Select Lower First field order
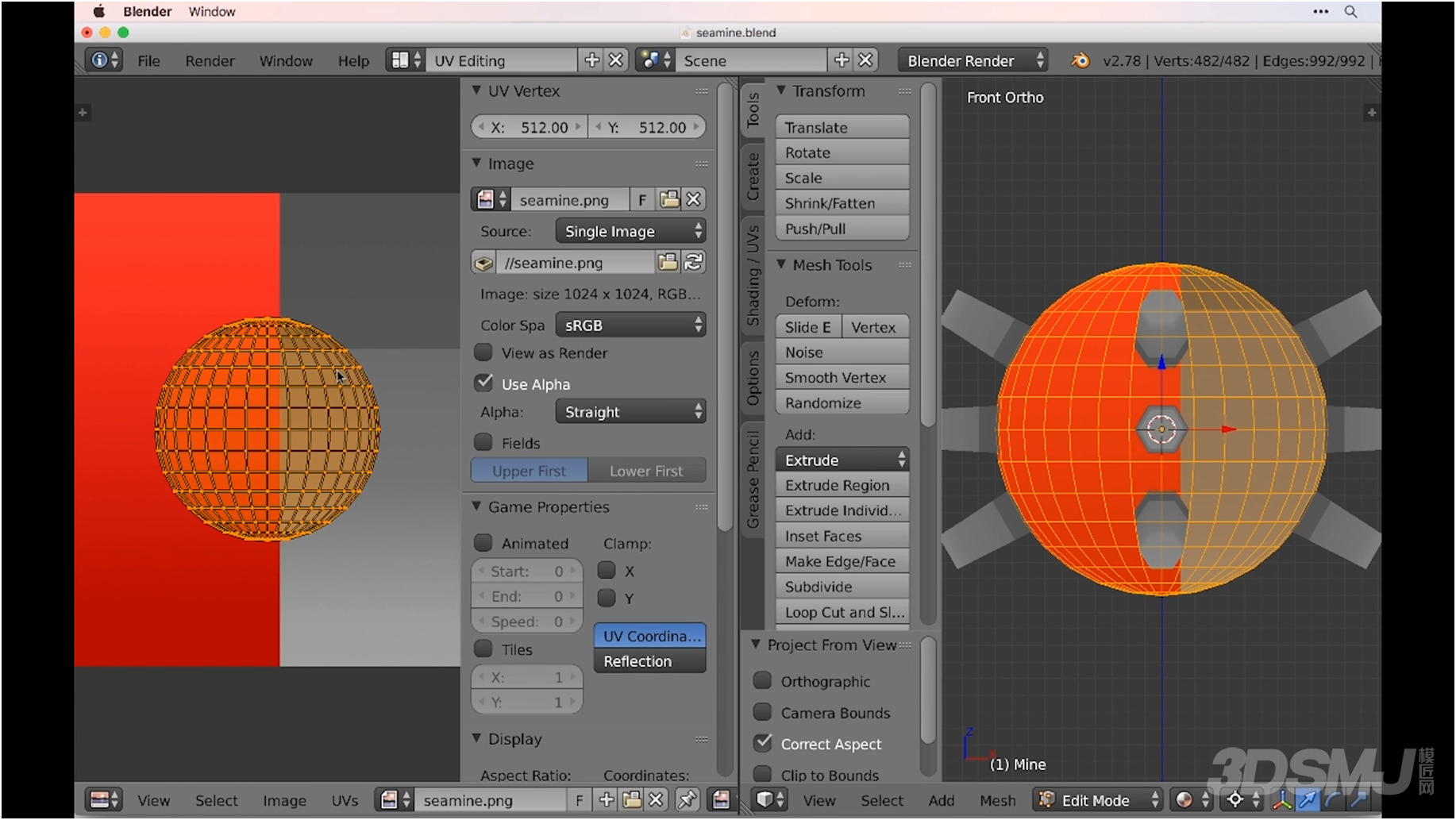The image size is (1456, 820). pyautogui.click(x=646, y=470)
